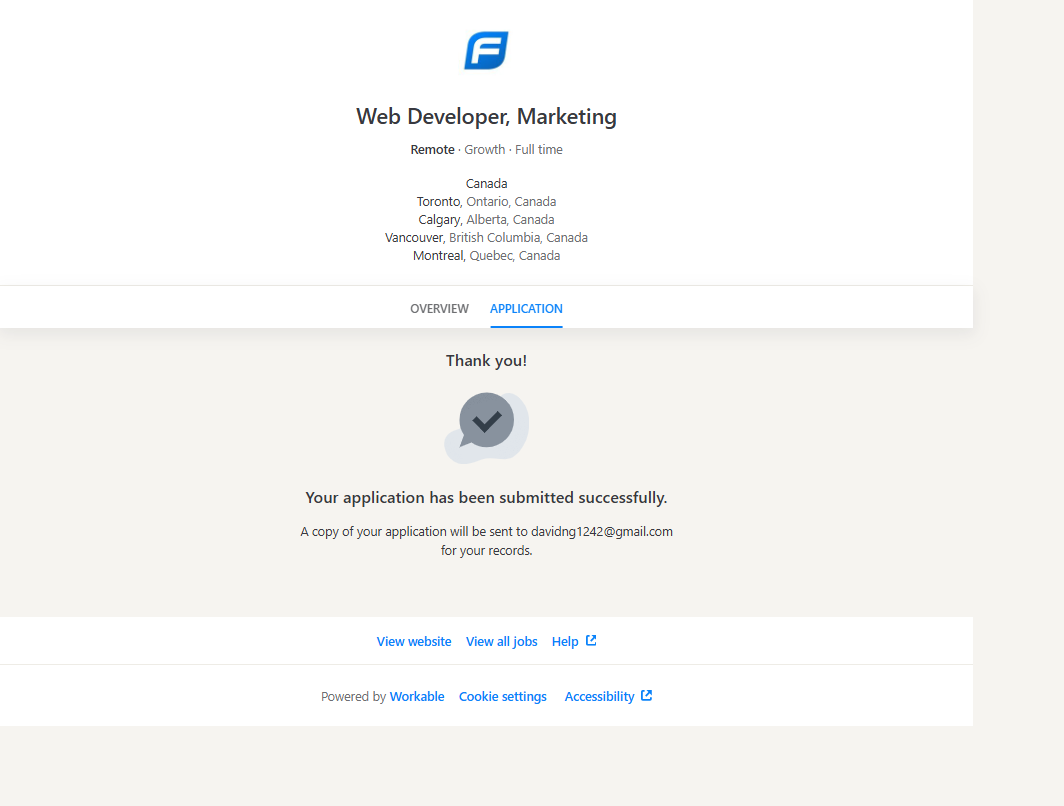Visit the Workable link in the footer
This screenshot has height=806, width=1064.
(417, 697)
